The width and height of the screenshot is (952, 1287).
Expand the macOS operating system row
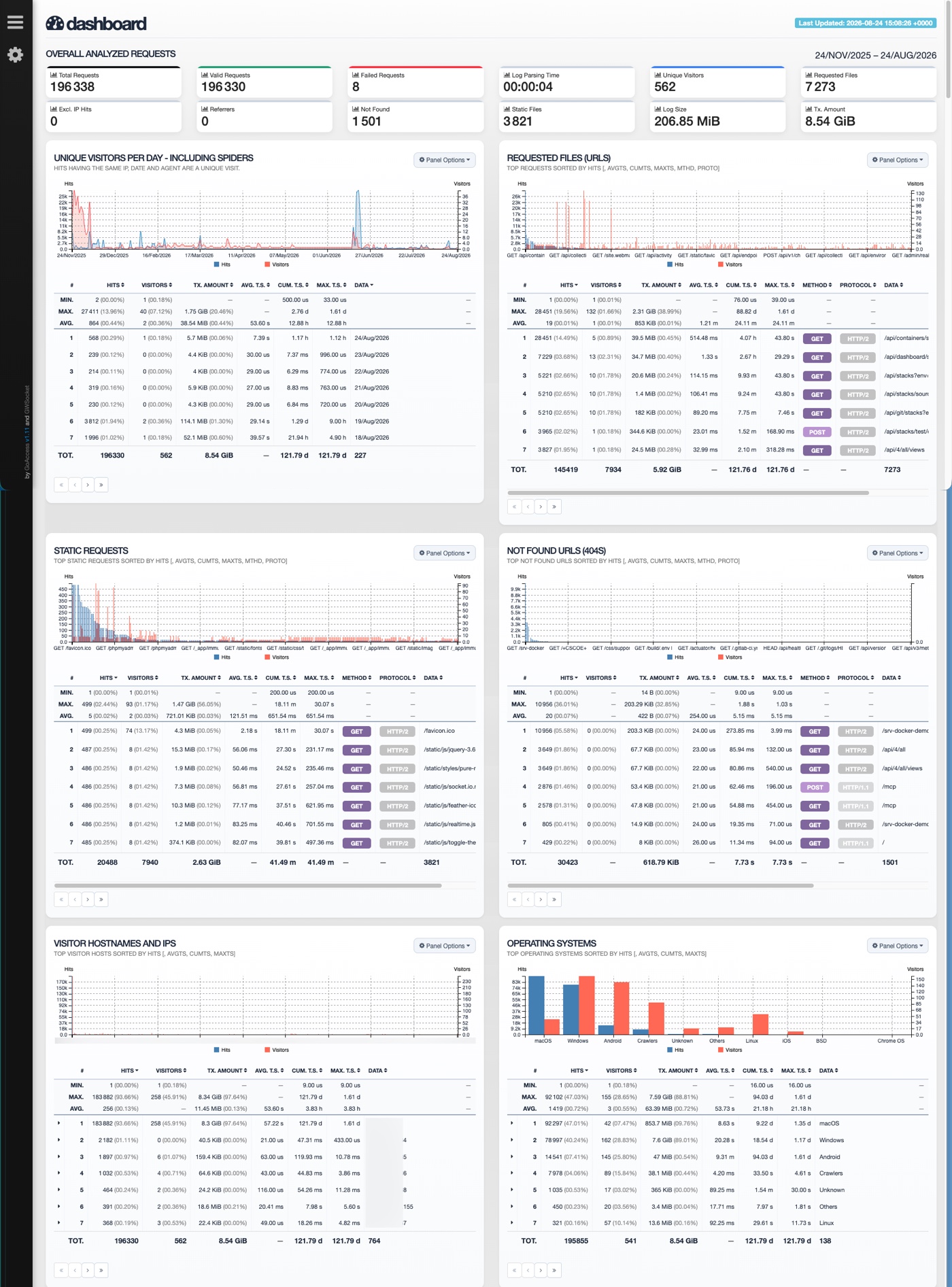click(511, 1123)
